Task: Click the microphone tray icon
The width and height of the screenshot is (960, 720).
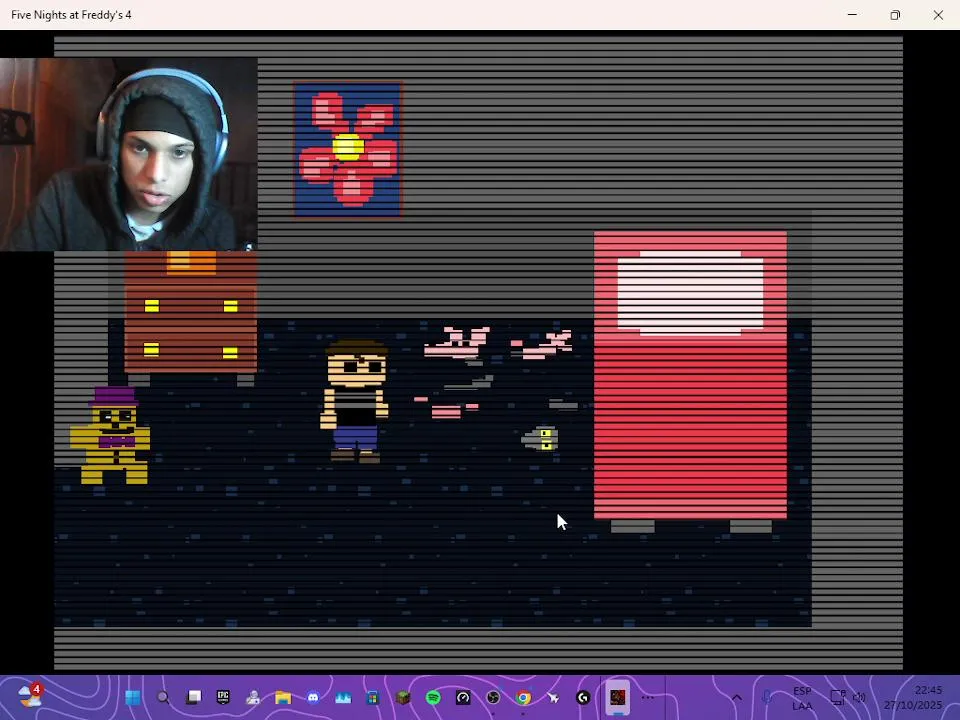Action: coord(766,697)
